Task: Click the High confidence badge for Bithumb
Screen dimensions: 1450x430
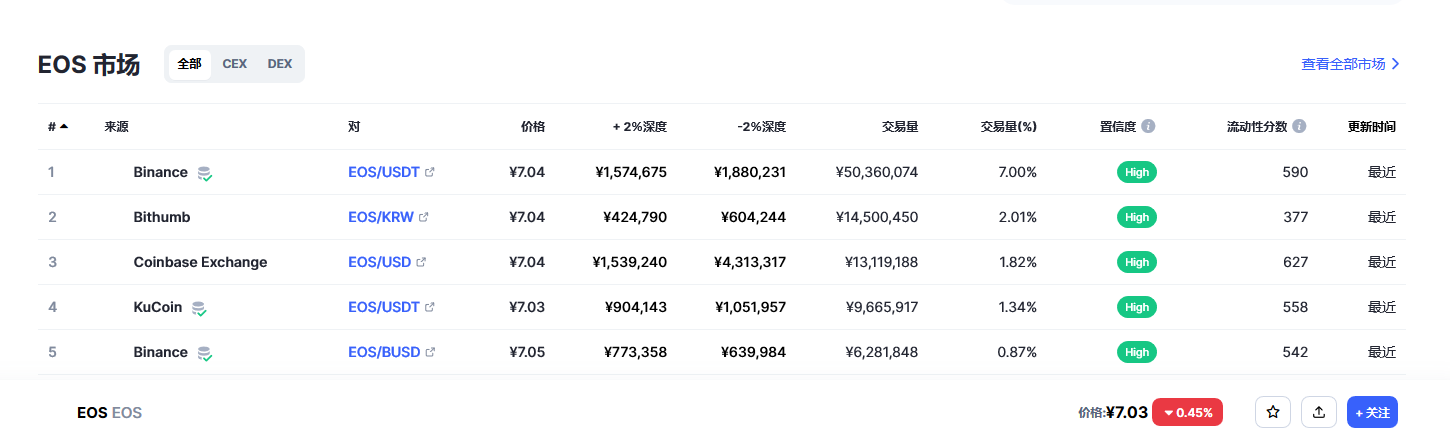Action: 1137,217
